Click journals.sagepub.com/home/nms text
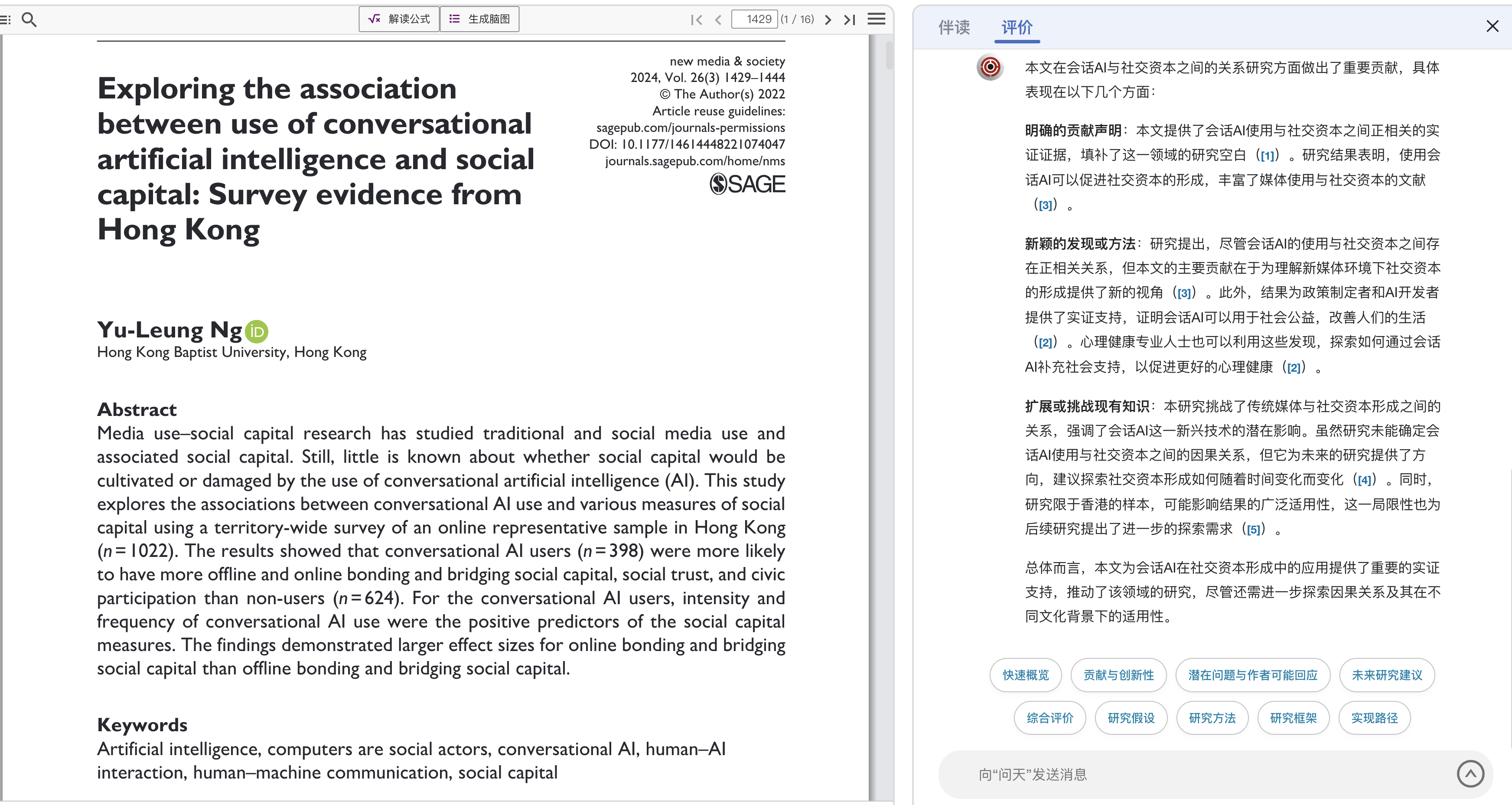 (695, 161)
